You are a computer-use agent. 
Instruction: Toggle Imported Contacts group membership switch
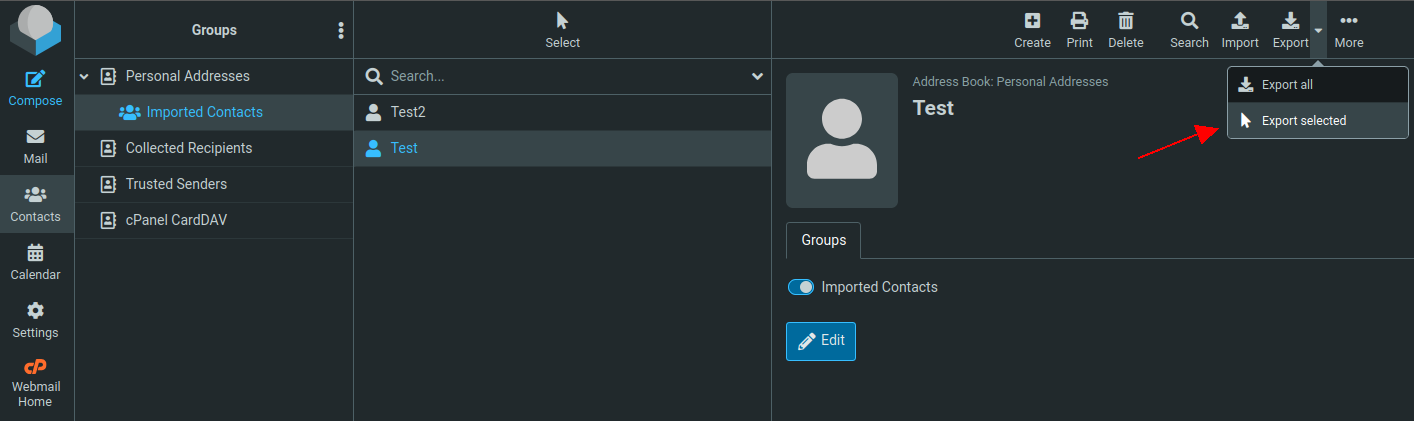(801, 287)
